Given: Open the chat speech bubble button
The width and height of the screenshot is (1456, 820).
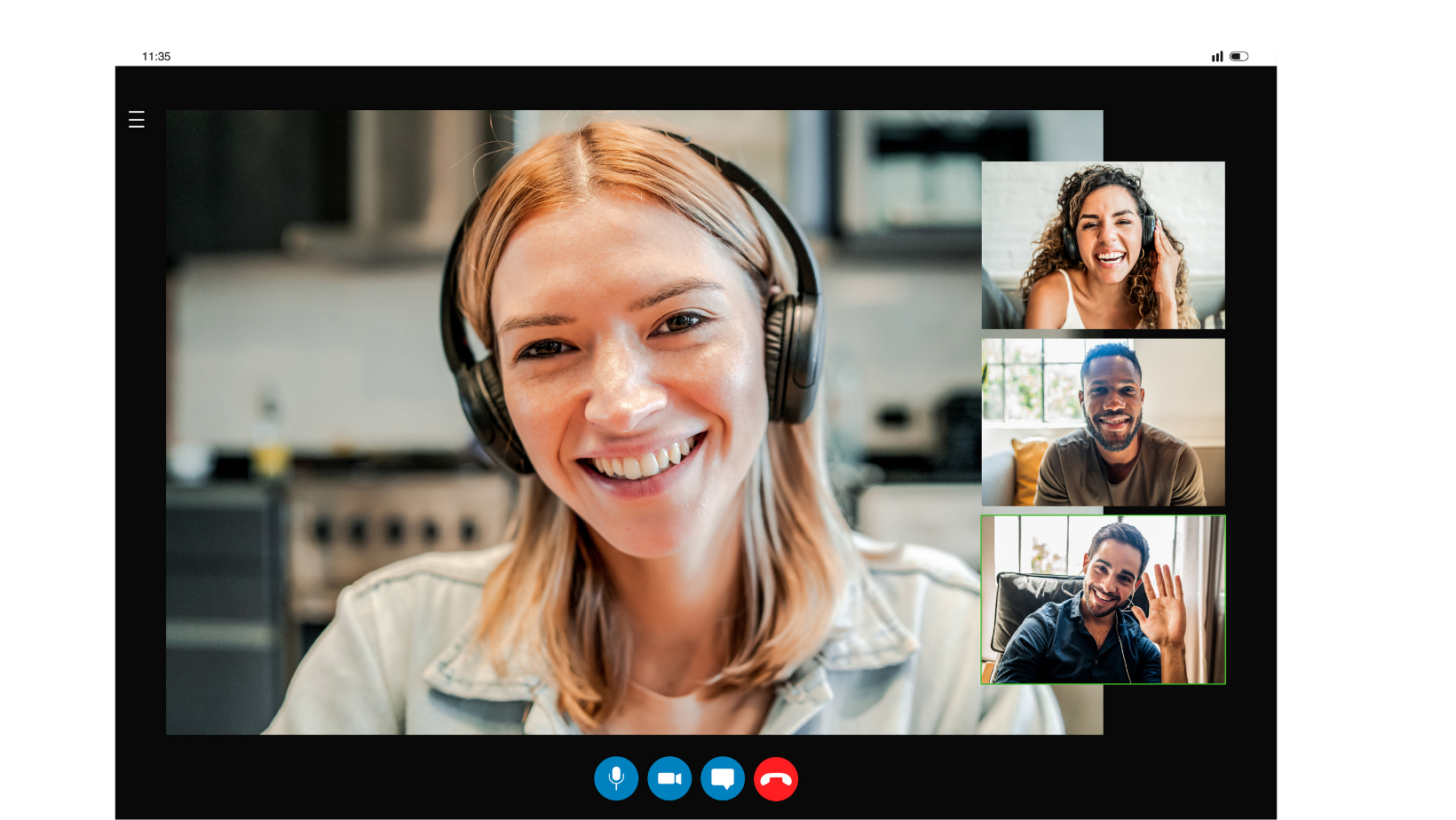Looking at the screenshot, I should pyautogui.click(x=723, y=778).
